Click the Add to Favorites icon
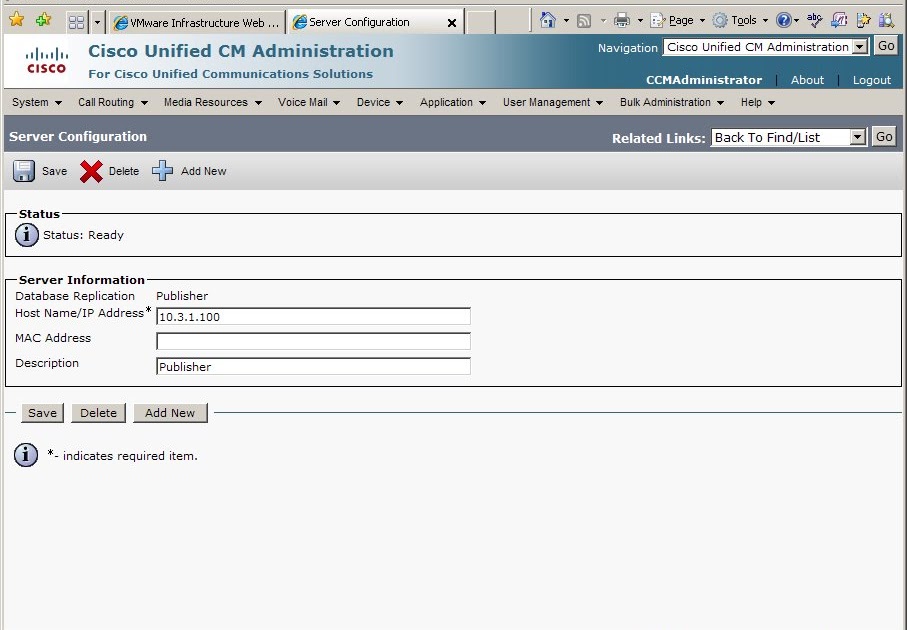The image size is (907, 630). click(43, 20)
